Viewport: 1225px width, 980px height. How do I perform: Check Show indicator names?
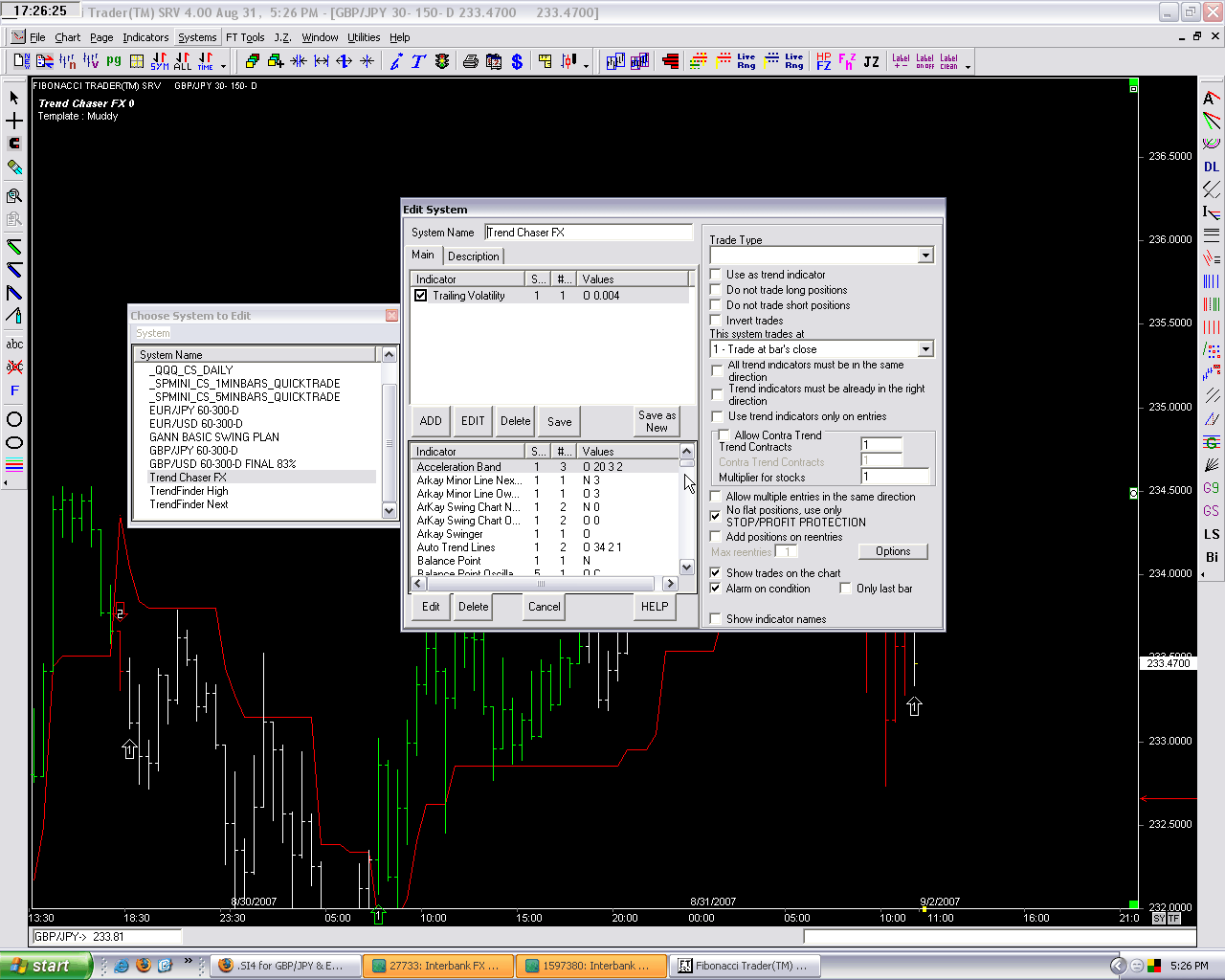coord(716,619)
